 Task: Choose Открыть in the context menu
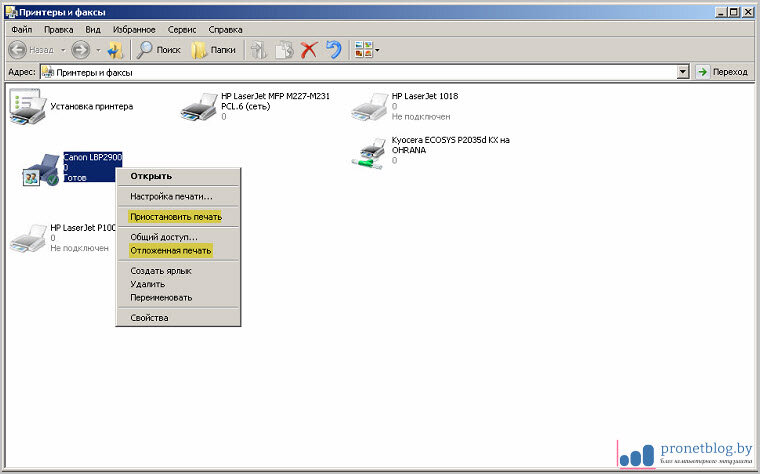point(178,176)
